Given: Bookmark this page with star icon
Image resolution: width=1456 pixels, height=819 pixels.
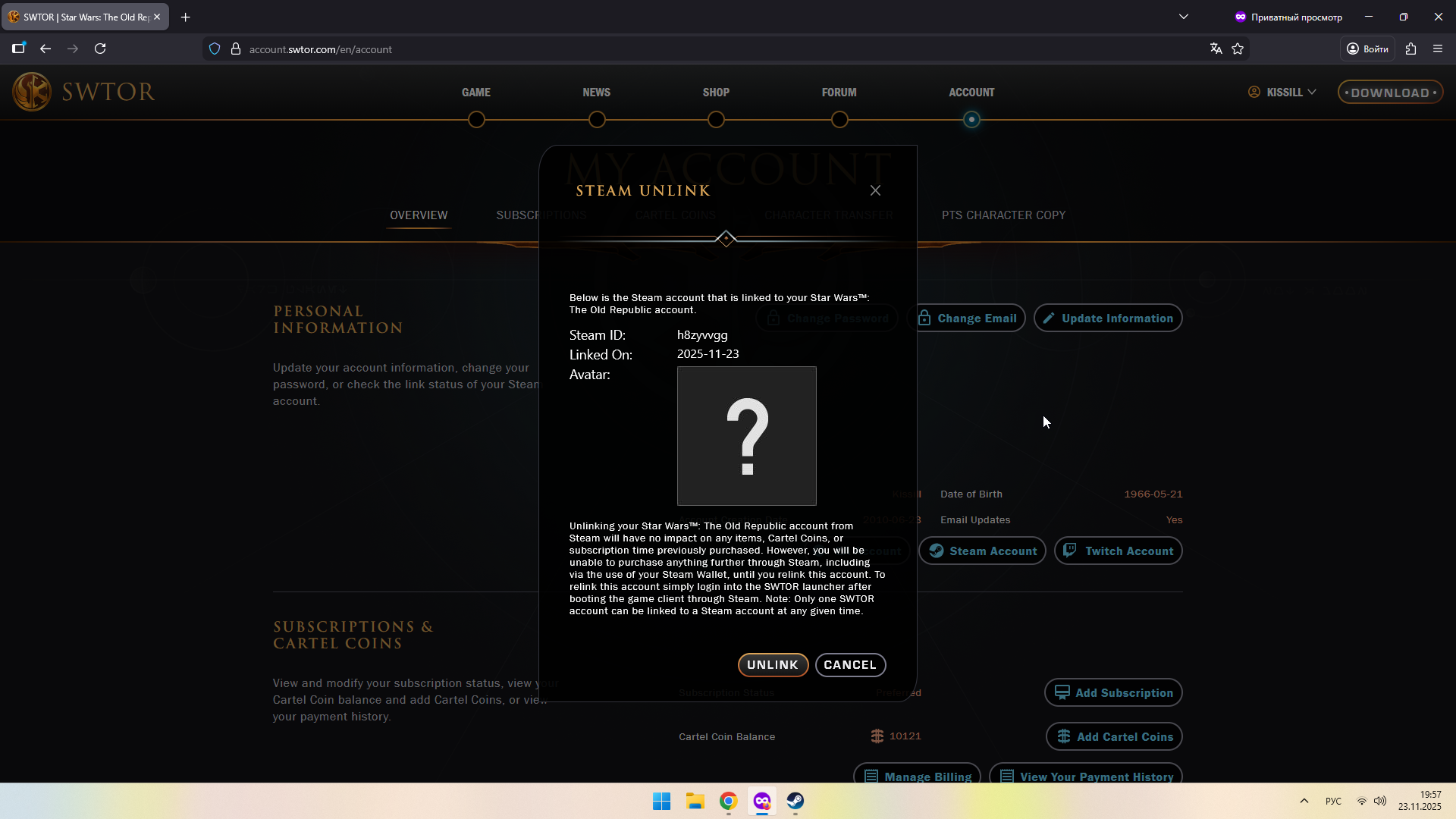Looking at the screenshot, I should 1238,49.
